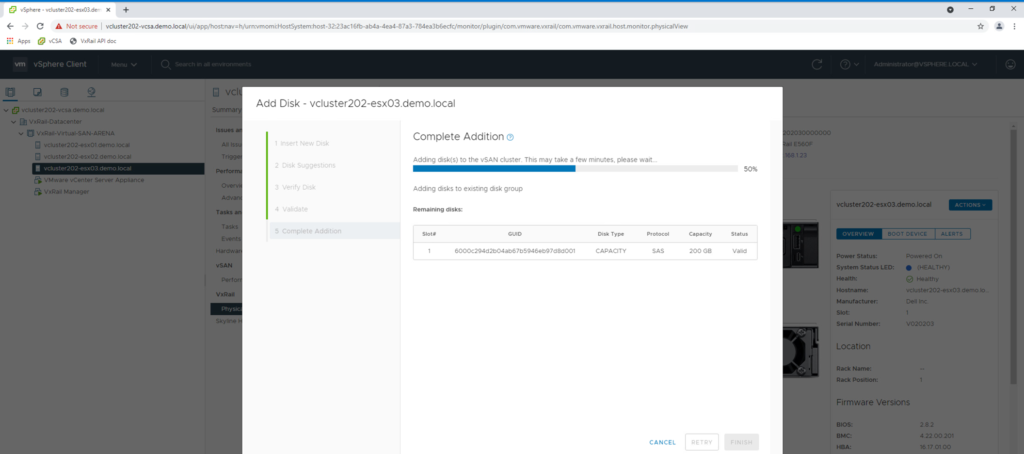
Task: Click the search magnifier icon
Action: coord(166,64)
